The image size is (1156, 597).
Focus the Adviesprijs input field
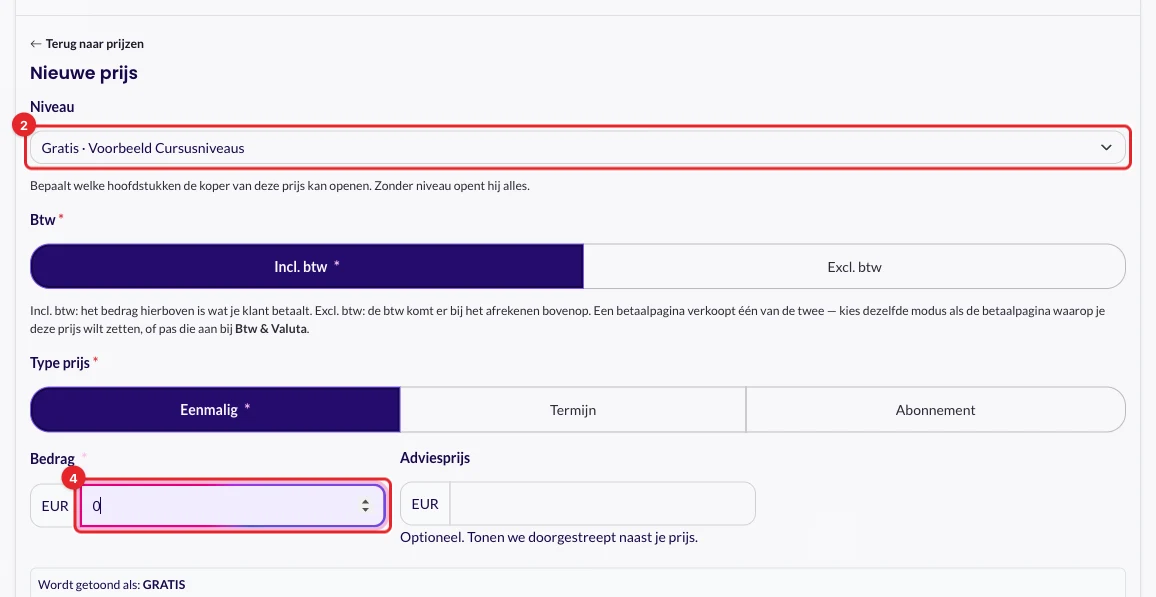(602, 504)
